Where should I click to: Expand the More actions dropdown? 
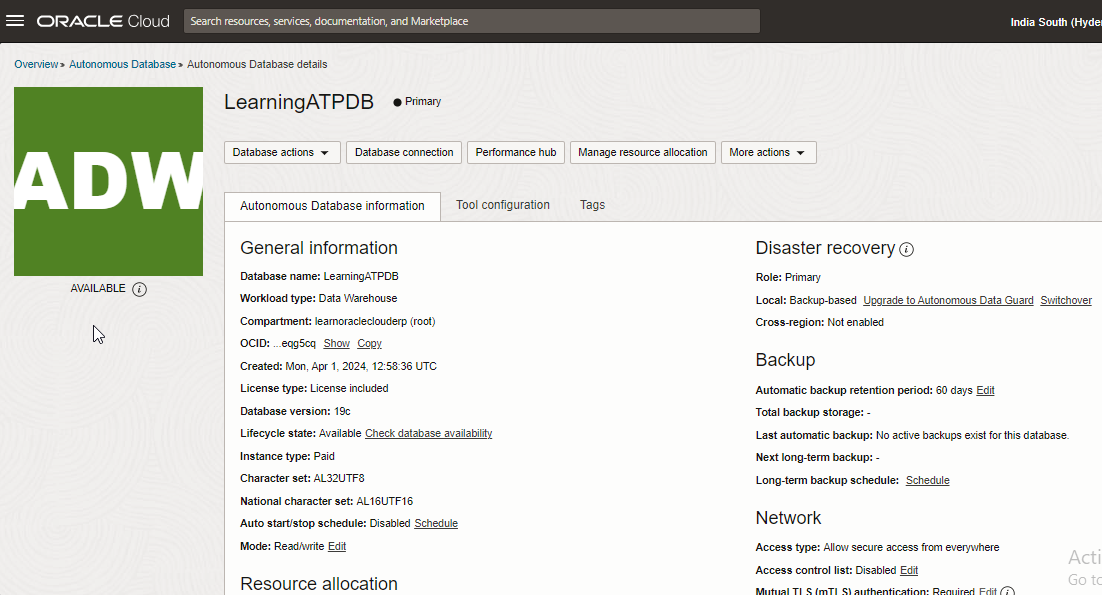click(x=768, y=152)
